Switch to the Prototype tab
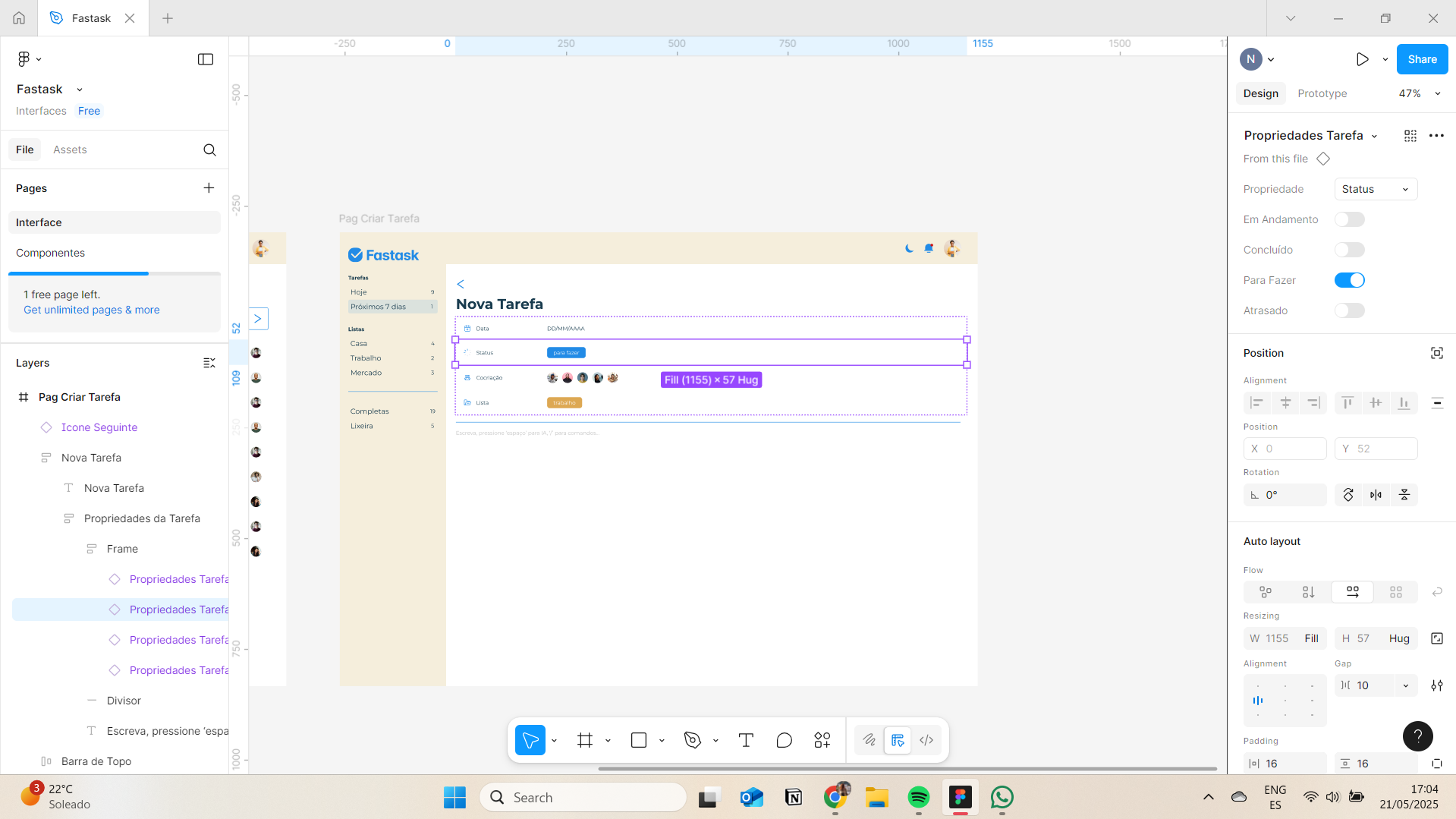The height and width of the screenshot is (819, 1456). [x=1322, y=93]
